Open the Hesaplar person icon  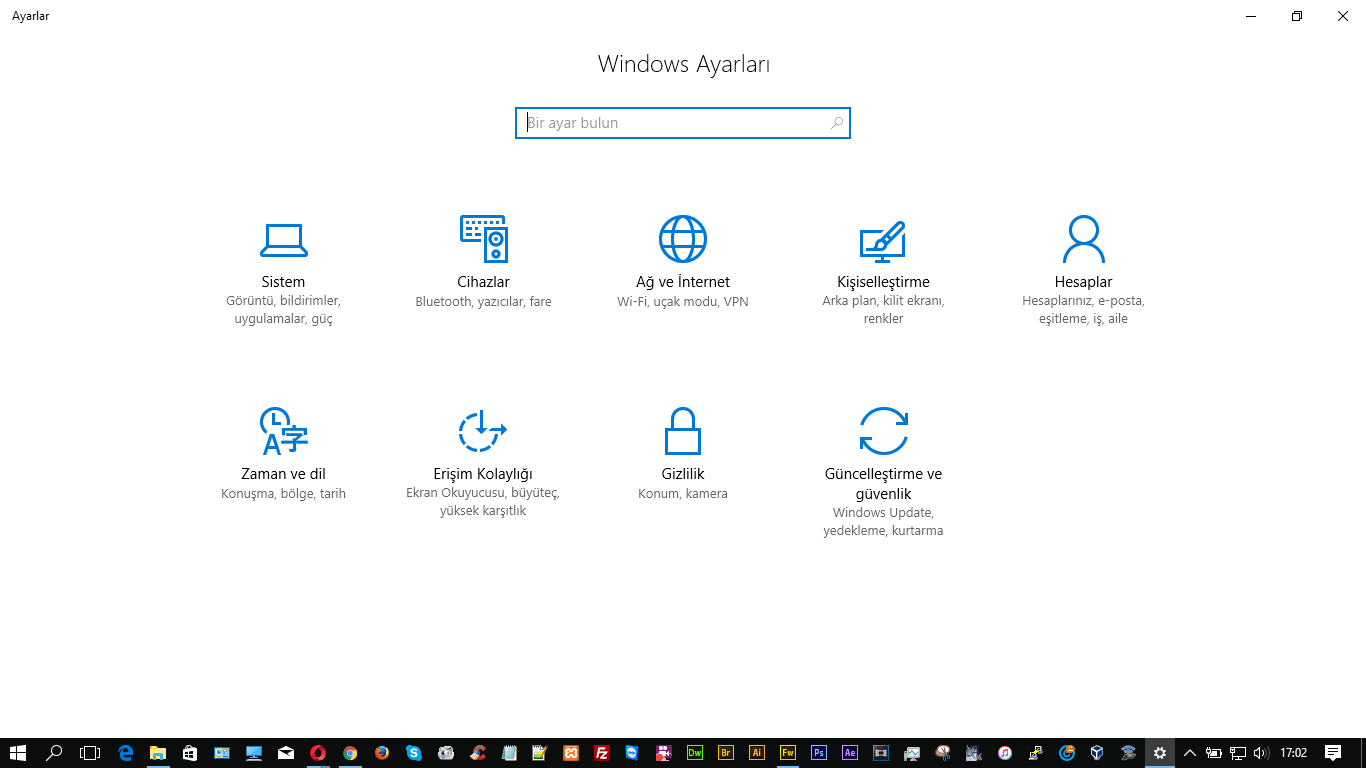(1083, 239)
